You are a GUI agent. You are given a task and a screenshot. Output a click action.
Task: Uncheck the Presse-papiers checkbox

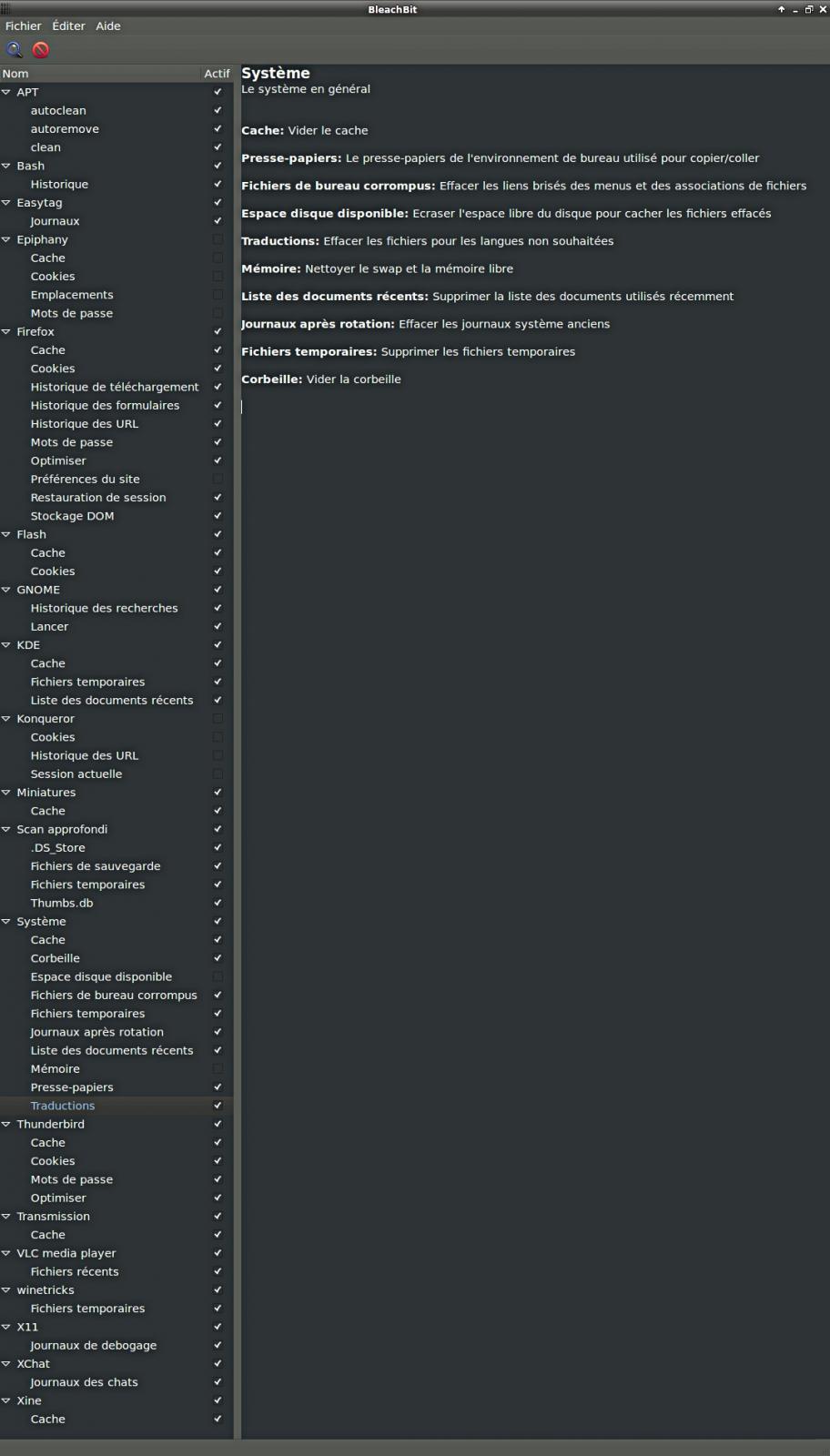click(218, 1087)
